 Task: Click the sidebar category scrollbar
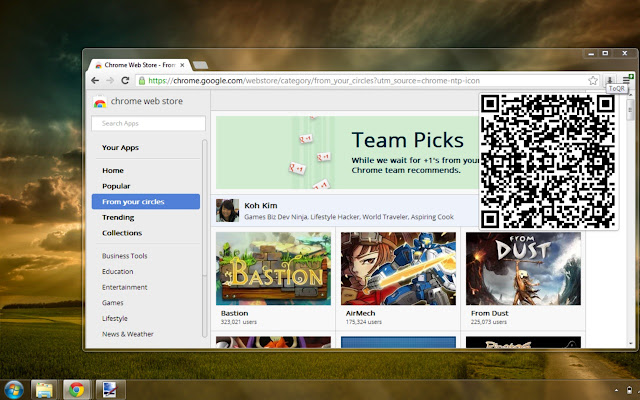pos(204,238)
